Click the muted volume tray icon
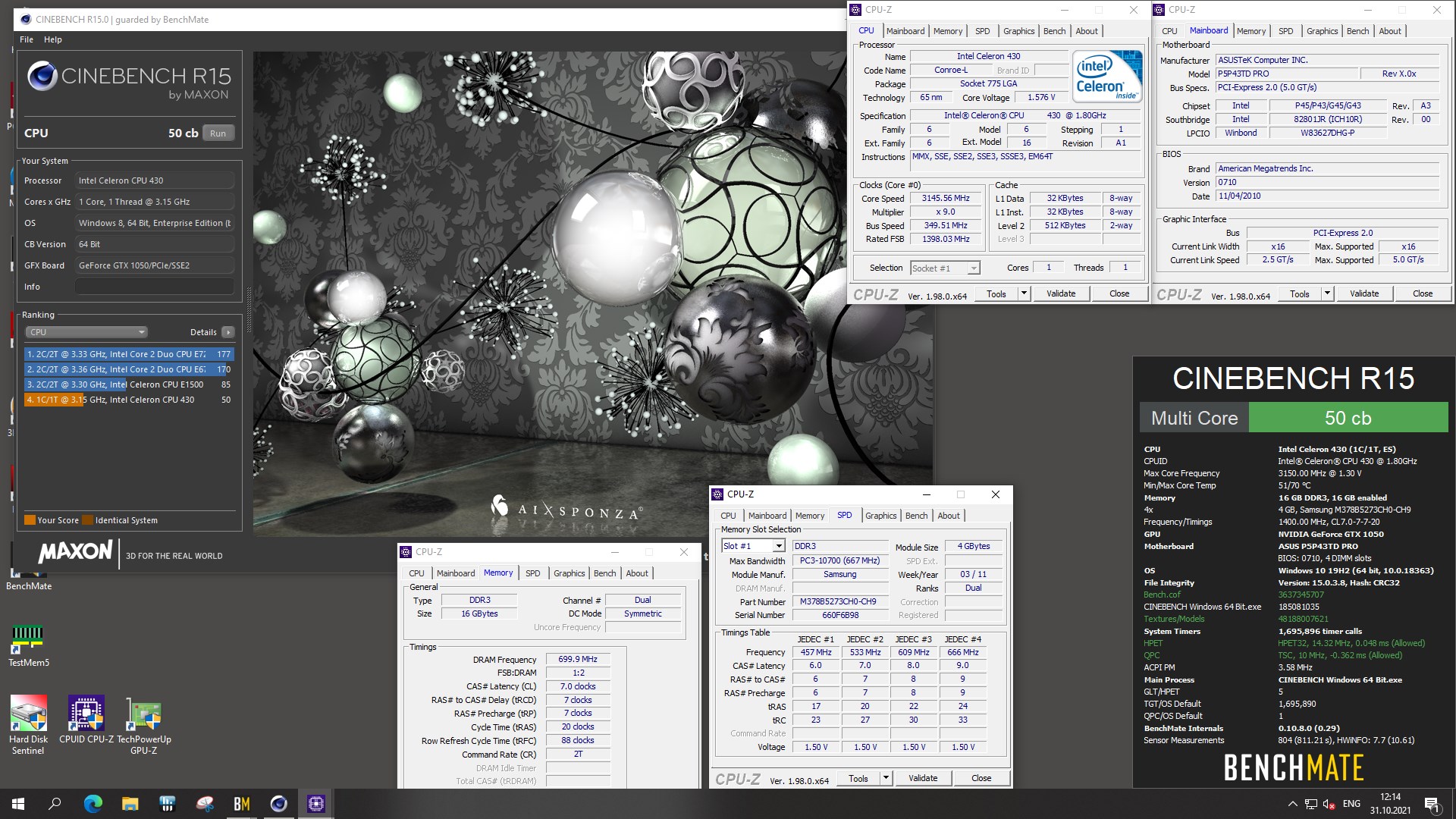The image size is (1456, 819). 1329,804
